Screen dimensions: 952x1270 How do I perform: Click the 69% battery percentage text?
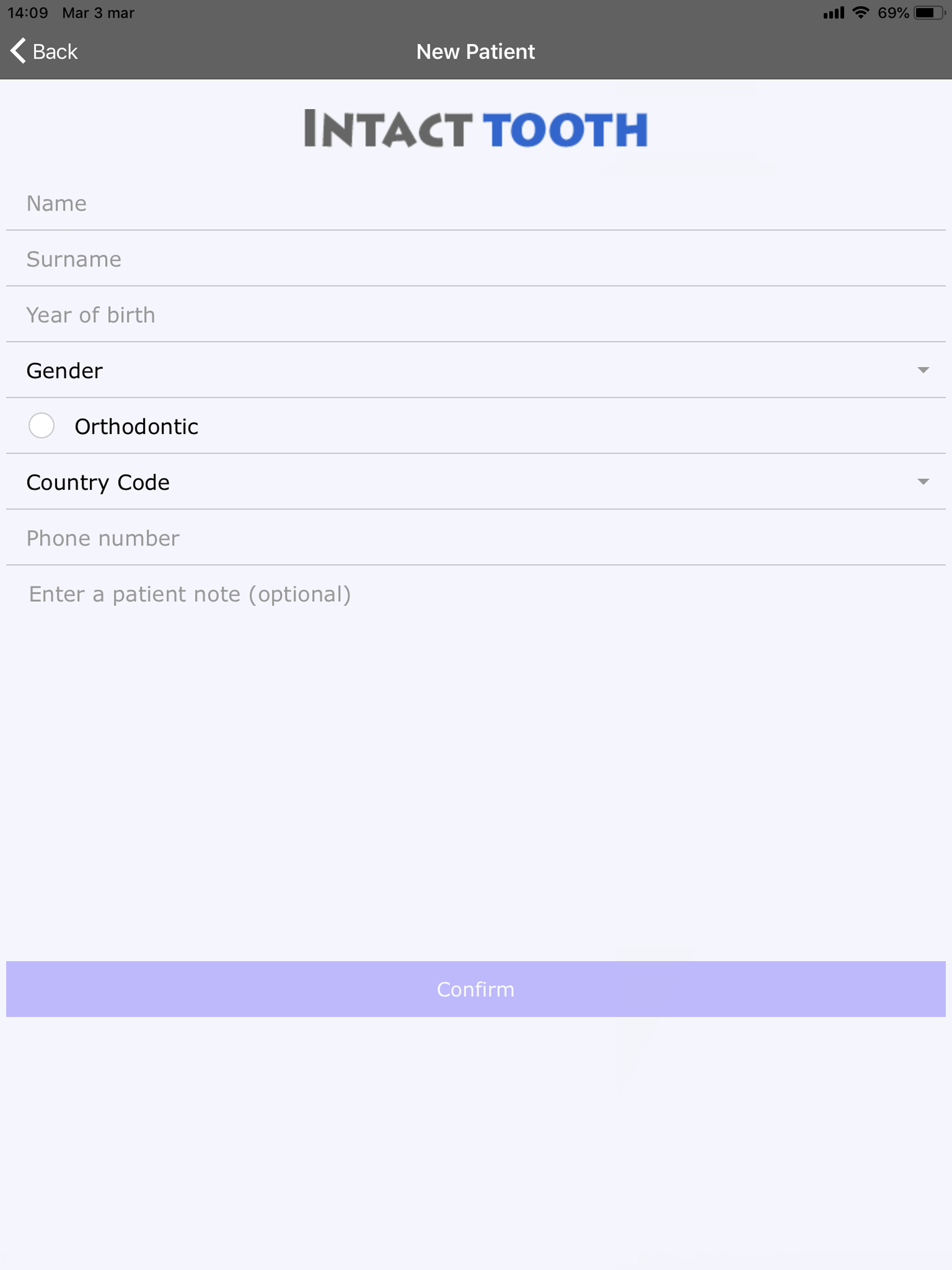click(x=894, y=13)
